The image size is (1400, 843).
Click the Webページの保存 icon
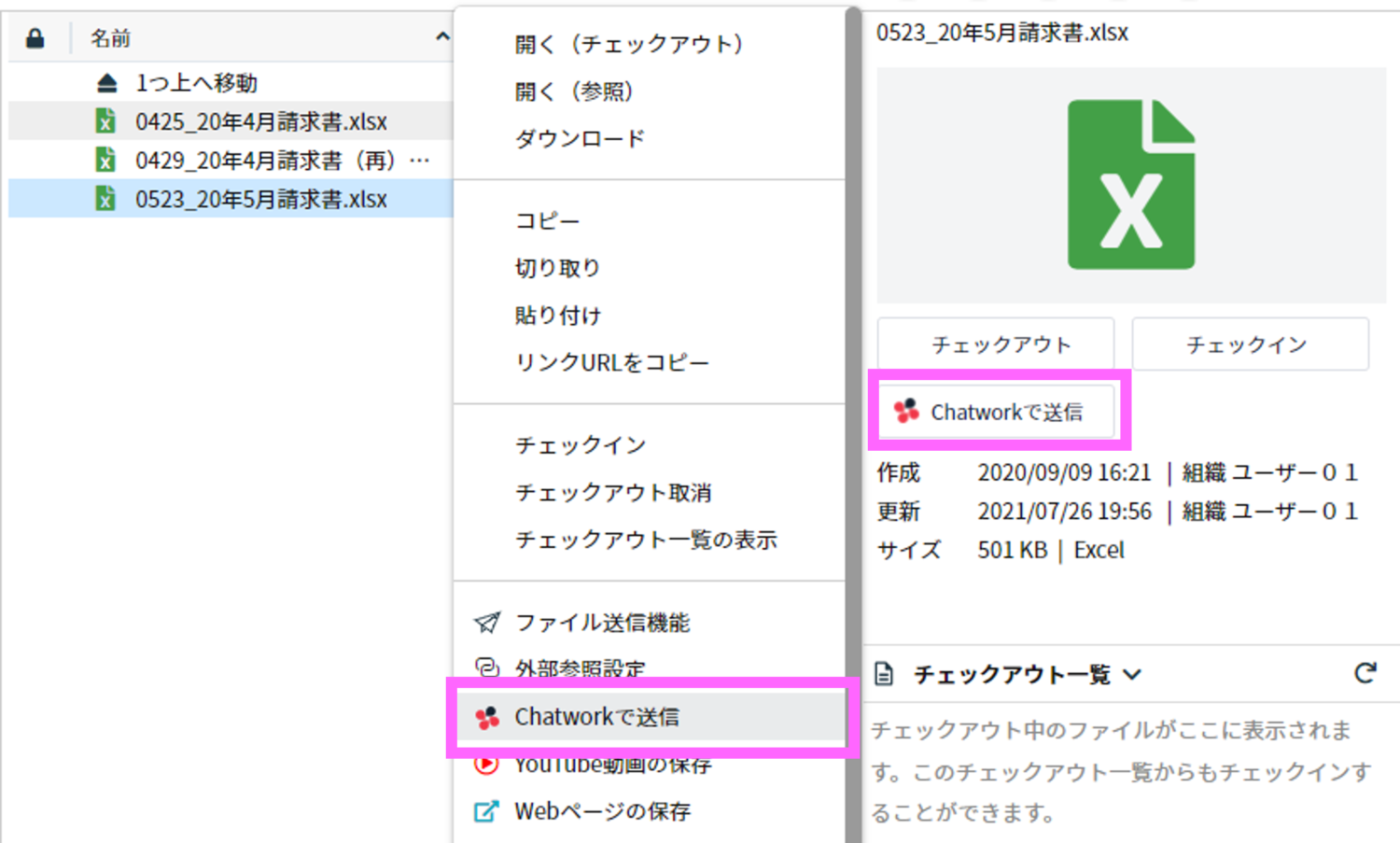click(484, 811)
